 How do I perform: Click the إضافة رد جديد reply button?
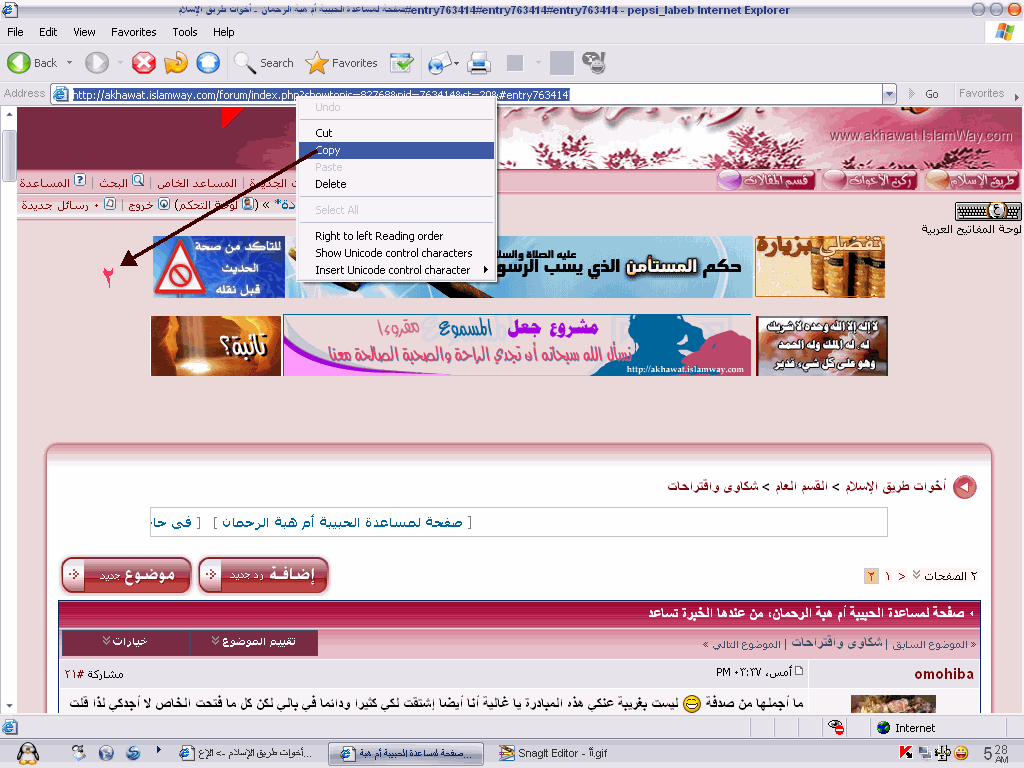click(263, 575)
